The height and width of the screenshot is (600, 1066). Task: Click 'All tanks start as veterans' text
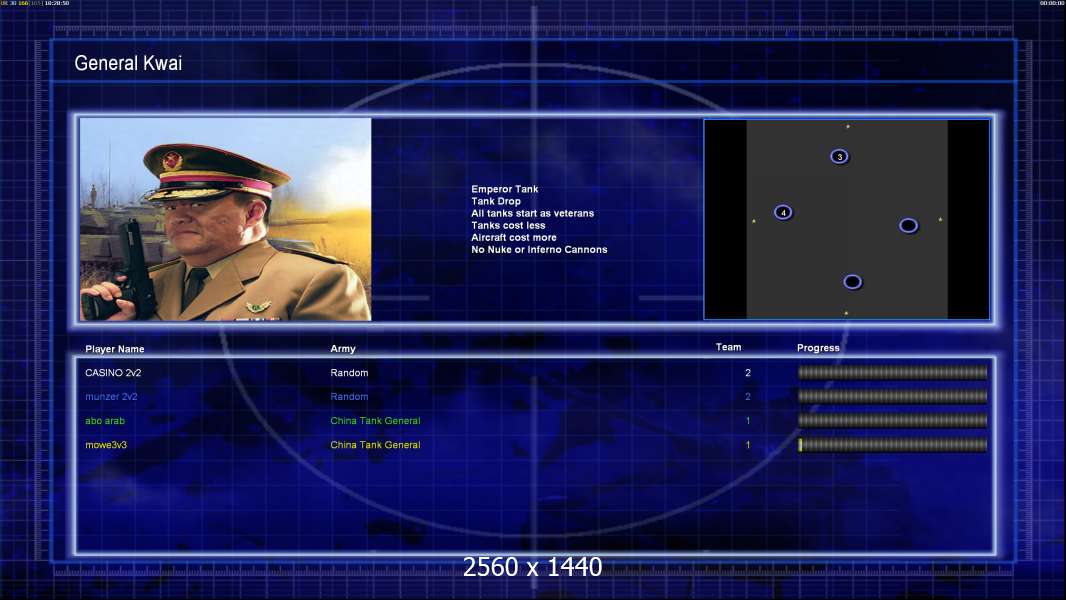click(x=532, y=213)
